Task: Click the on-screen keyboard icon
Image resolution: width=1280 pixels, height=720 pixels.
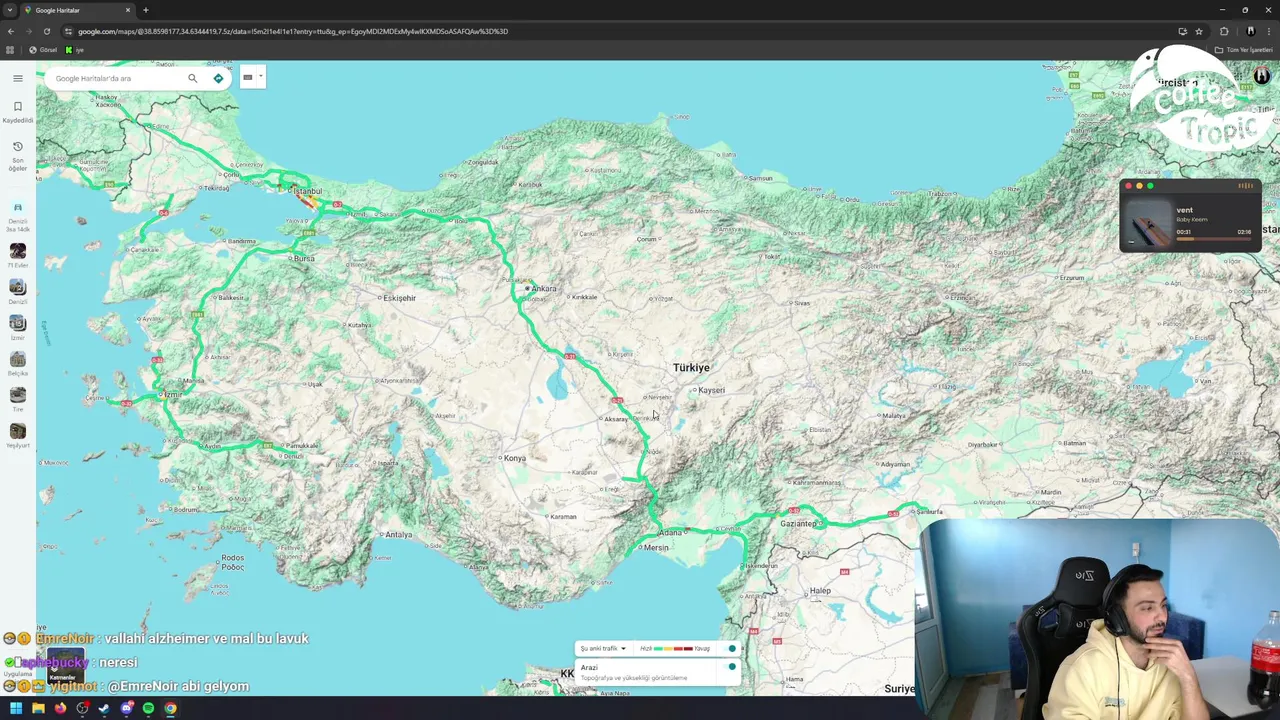Action: tap(248, 77)
